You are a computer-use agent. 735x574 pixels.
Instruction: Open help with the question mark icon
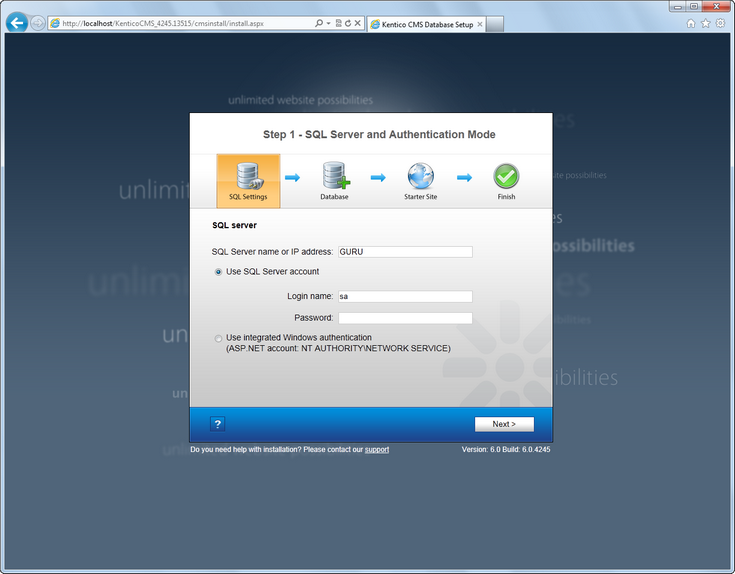pyautogui.click(x=218, y=424)
